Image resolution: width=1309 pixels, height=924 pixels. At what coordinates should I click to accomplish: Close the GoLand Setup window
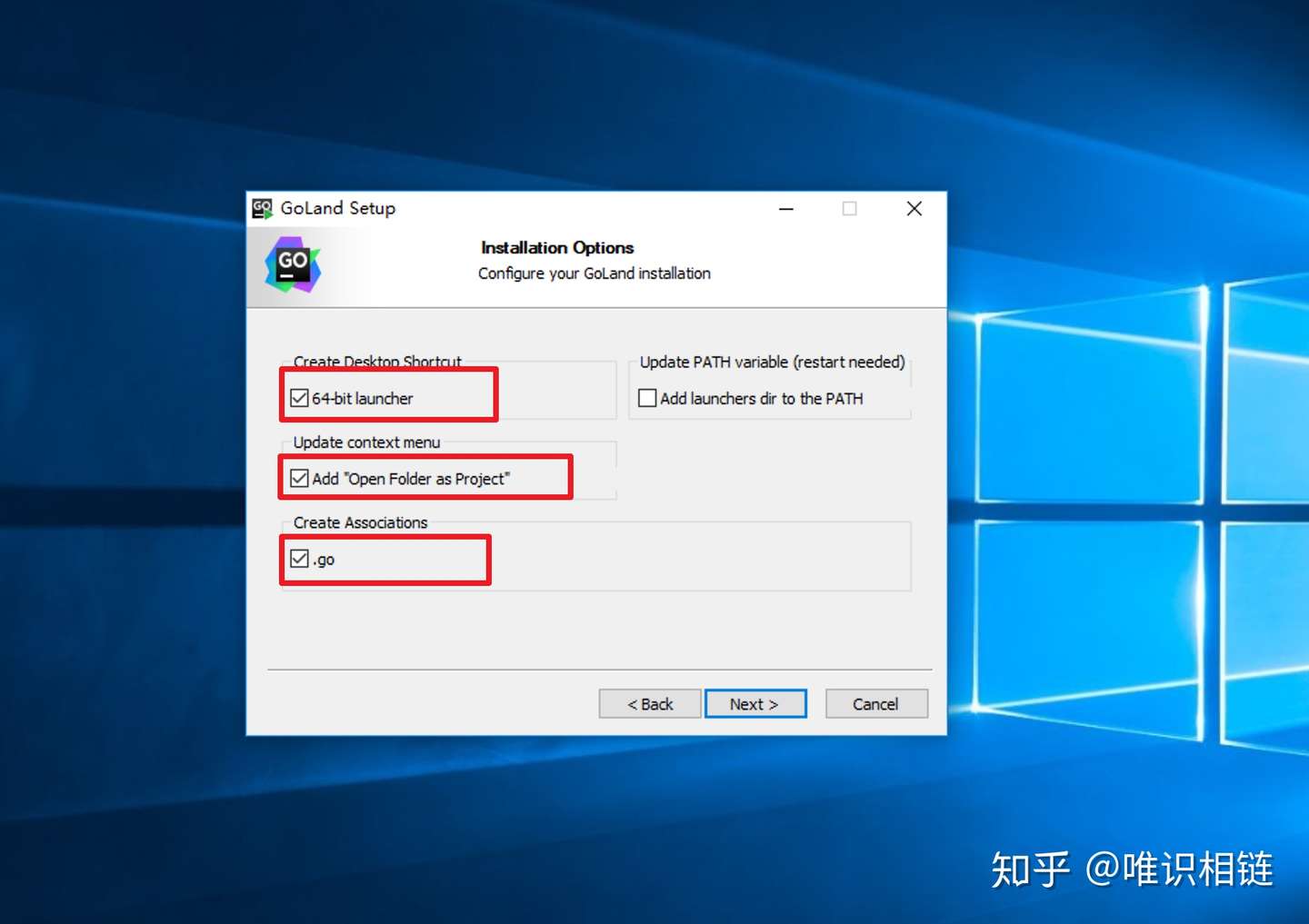pos(914,209)
